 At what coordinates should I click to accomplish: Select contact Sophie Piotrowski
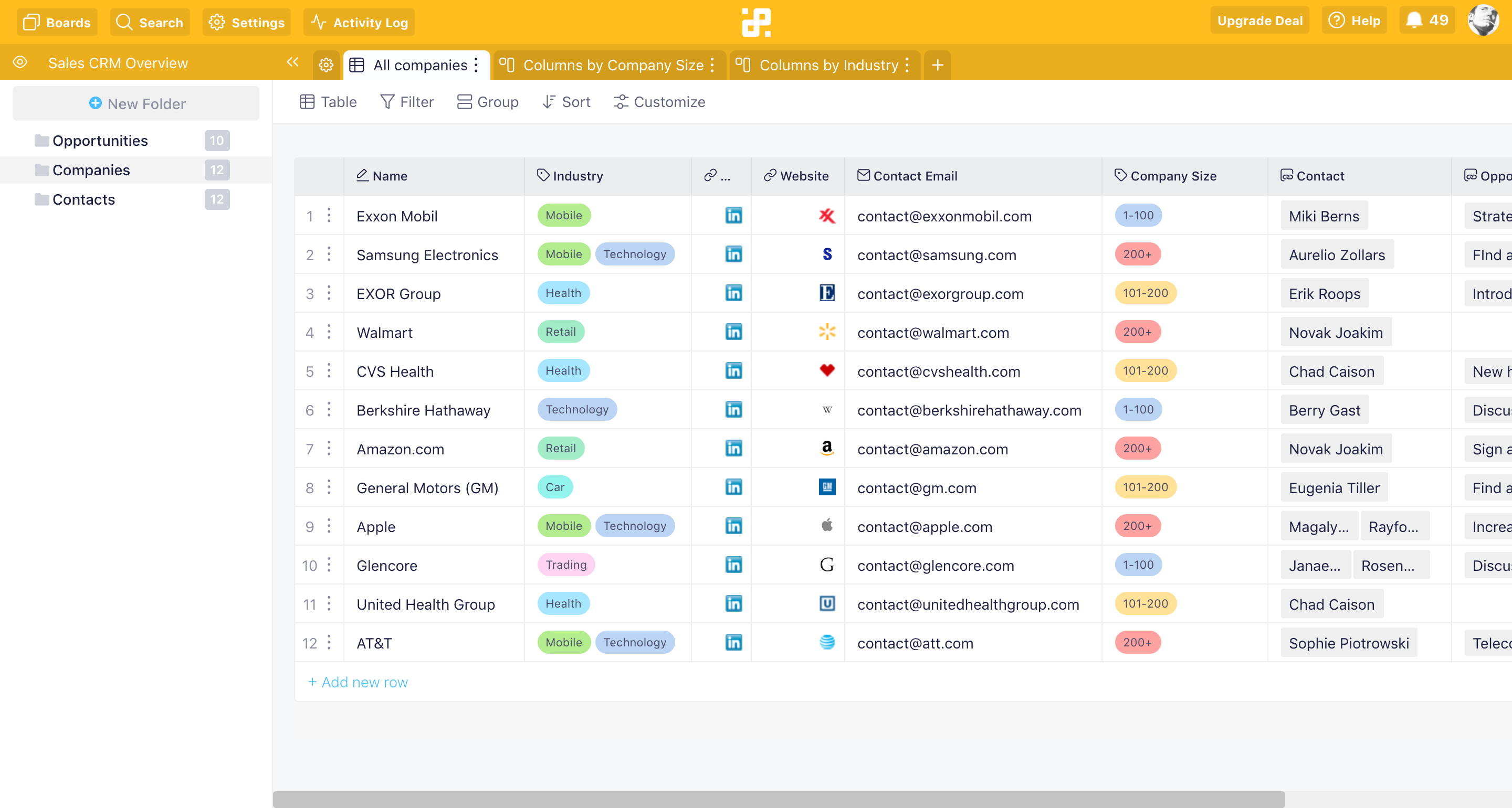[1349, 643]
